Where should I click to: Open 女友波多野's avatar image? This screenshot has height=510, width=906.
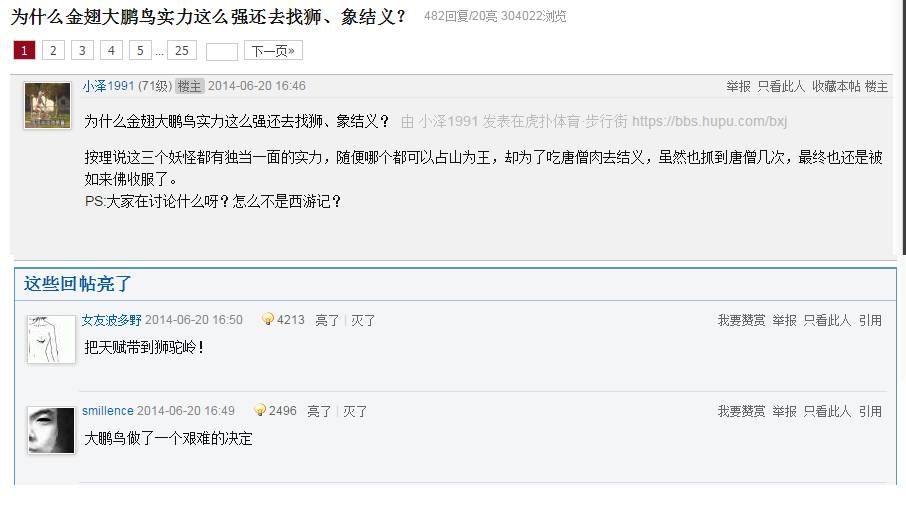51,339
